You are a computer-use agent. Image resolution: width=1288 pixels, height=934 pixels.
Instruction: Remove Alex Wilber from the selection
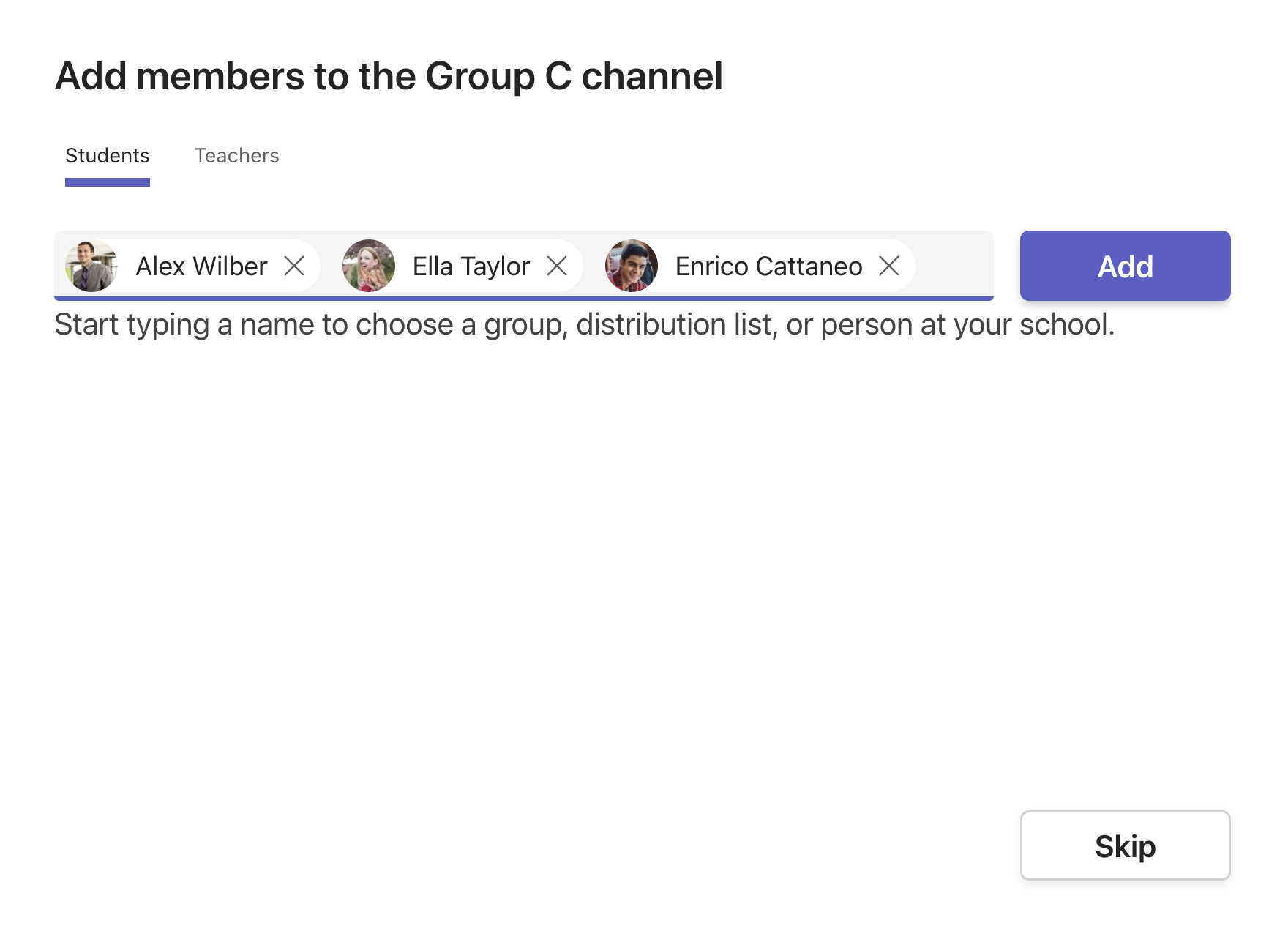[x=294, y=266]
